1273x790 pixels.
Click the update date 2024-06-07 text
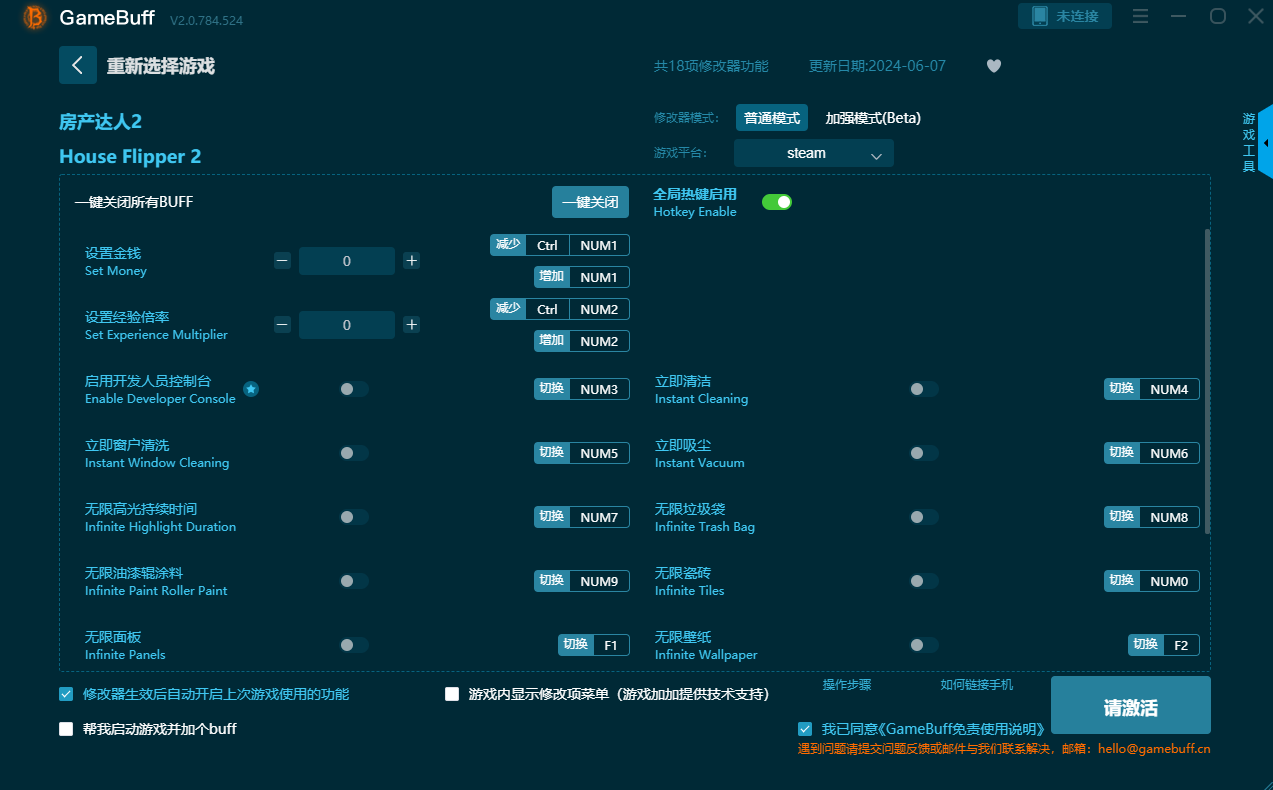tap(877, 66)
